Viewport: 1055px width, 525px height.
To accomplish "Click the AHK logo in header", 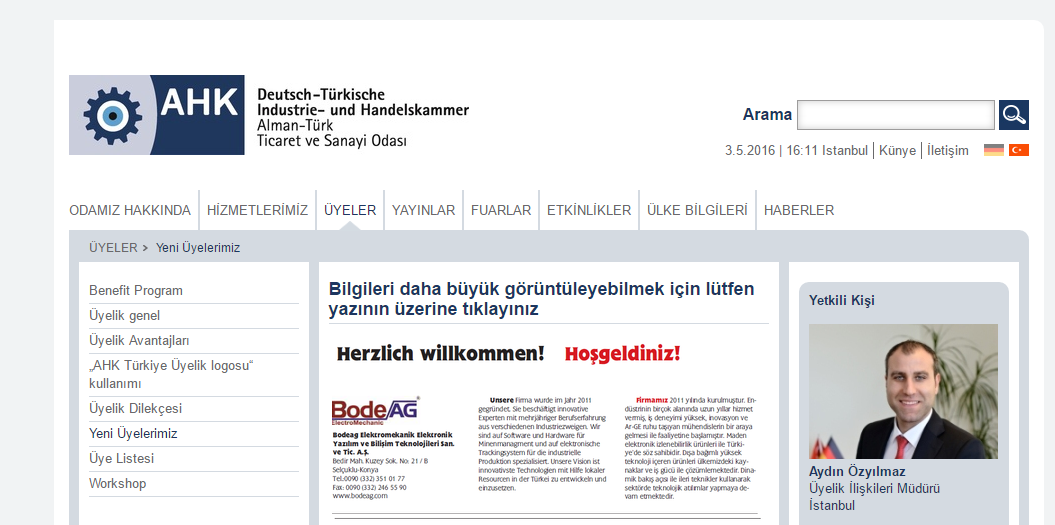I will (157, 115).
